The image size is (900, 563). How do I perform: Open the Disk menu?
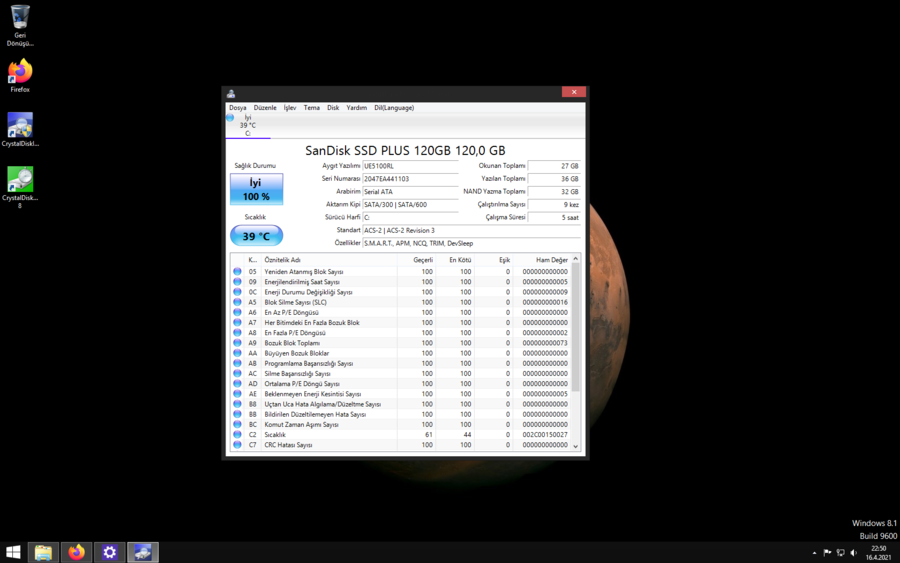pos(333,107)
